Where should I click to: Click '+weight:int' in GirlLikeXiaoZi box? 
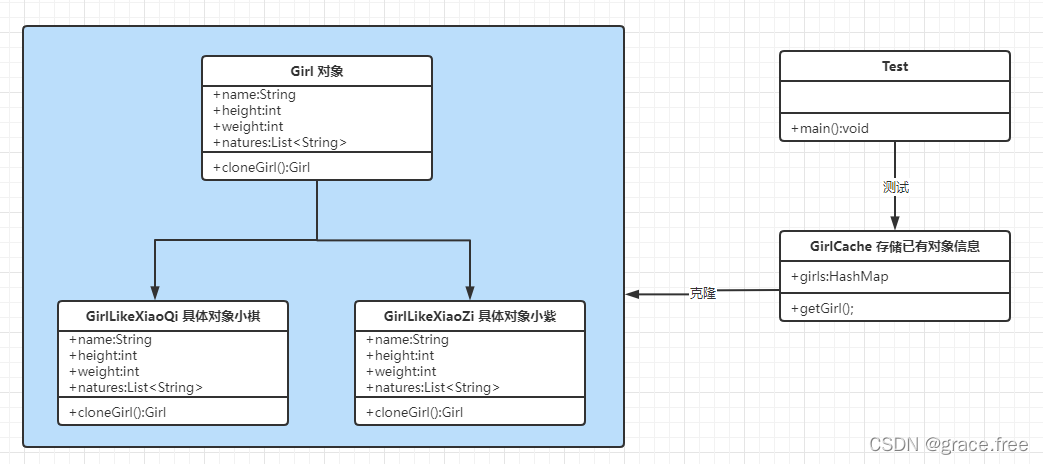pyautogui.click(x=401, y=372)
